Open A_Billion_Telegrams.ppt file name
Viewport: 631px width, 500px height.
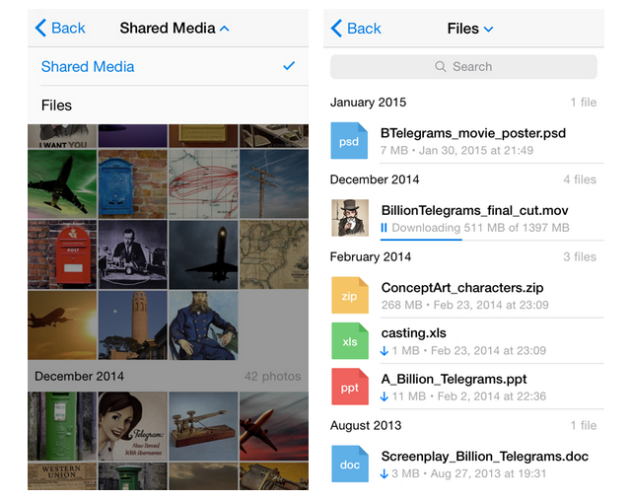click(x=454, y=379)
